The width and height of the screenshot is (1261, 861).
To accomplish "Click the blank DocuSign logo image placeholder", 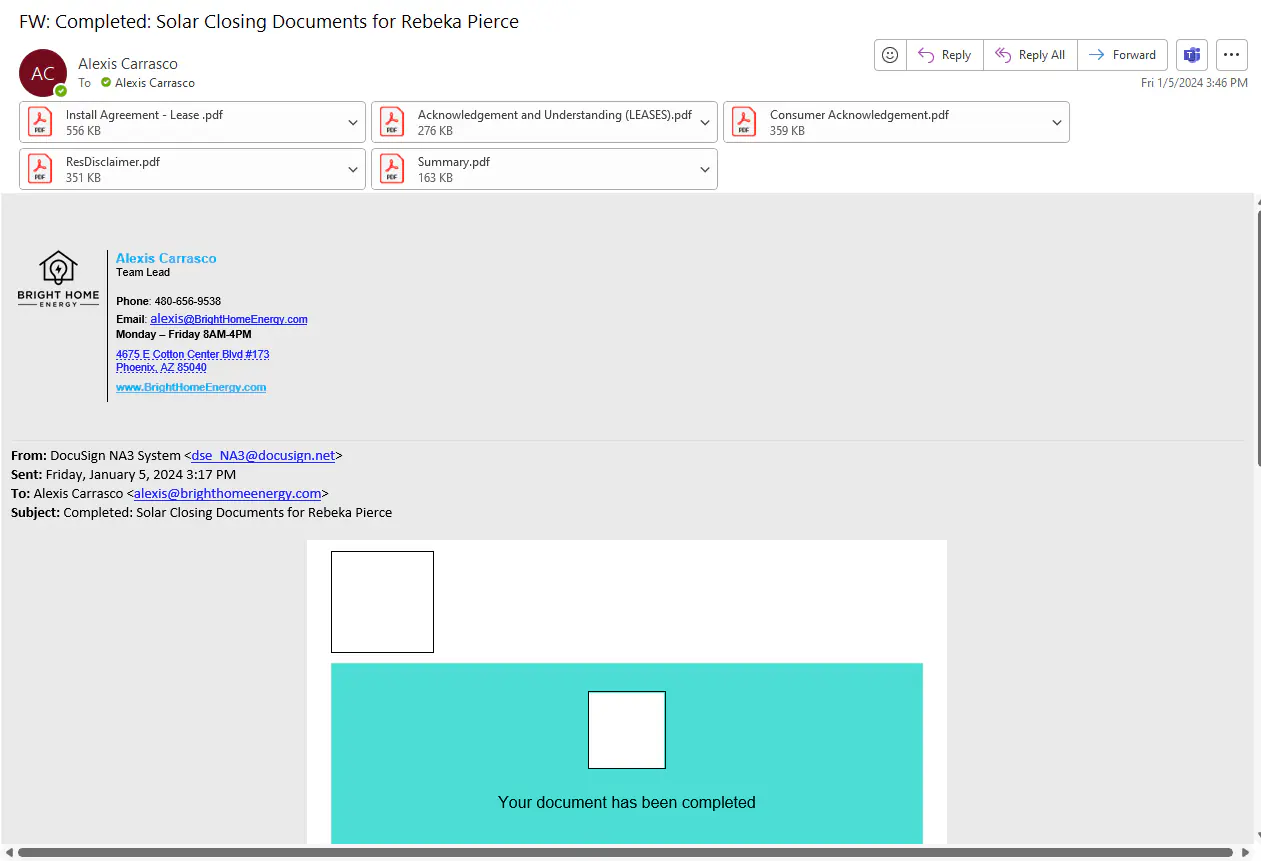I will click(x=382, y=602).
